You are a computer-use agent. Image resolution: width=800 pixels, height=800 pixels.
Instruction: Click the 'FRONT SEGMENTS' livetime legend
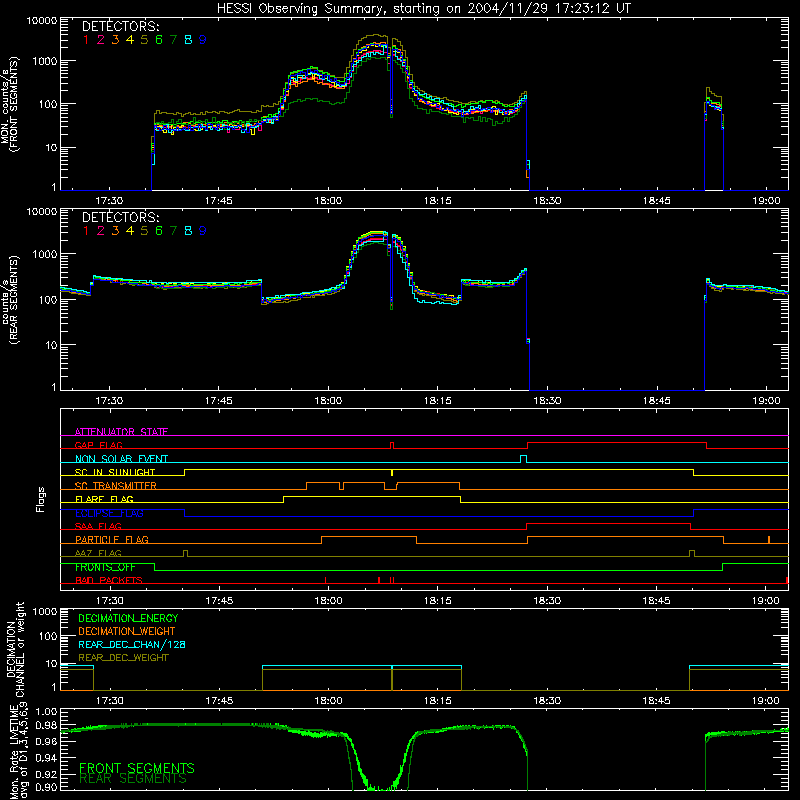137,768
